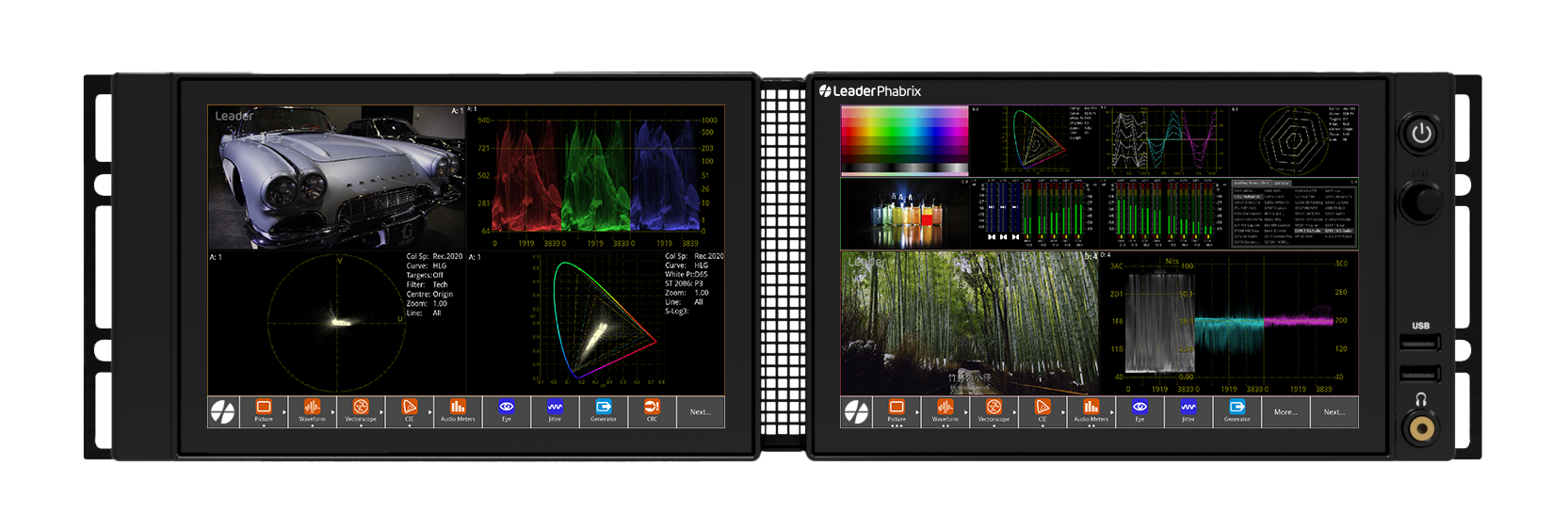1568x530 pixels.
Task: Expand the Picture submenu arrow on left display
Action: tap(284, 412)
